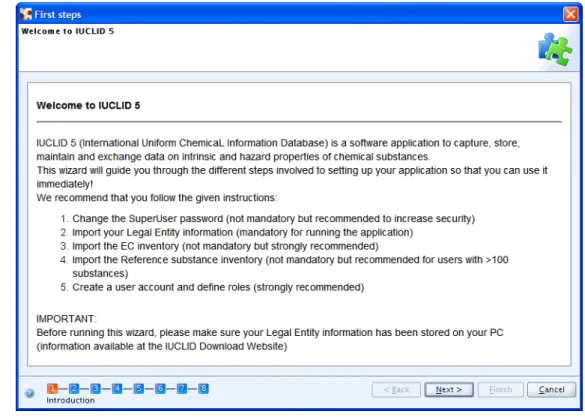Viewport: 585px width, 417px height.
Task: Click the Cancel button
Action: tap(551, 390)
